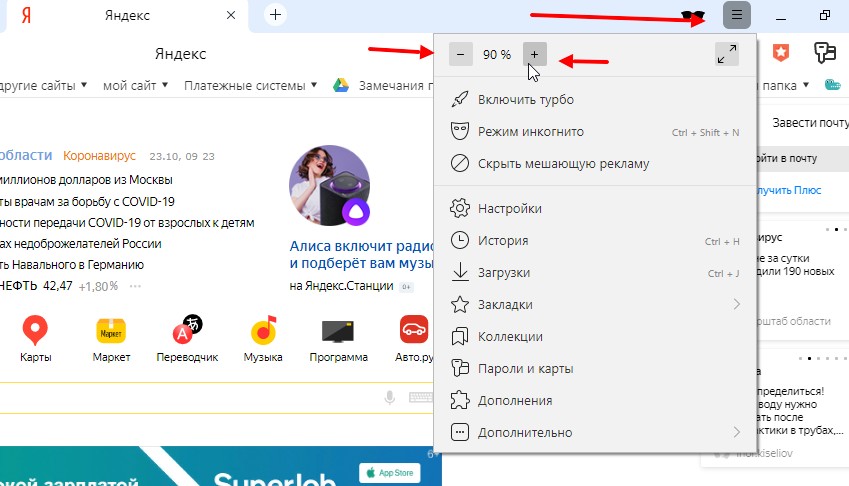The width and height of the screenshot is (849, 486).
Task: Open the 'Коронавирус' news tab
Action: coord(99,156)
